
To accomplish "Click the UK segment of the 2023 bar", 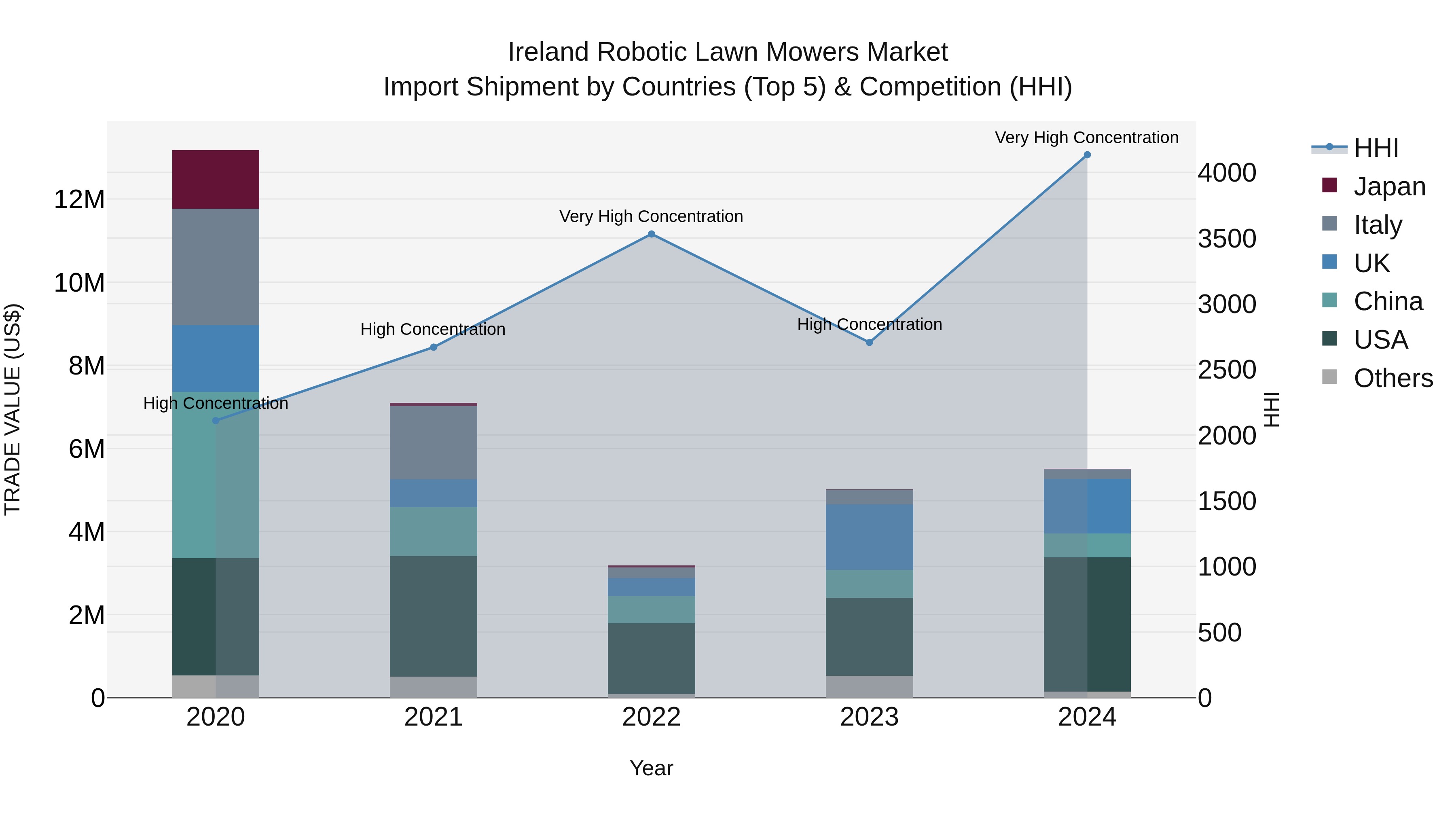I will pos(869,538).
